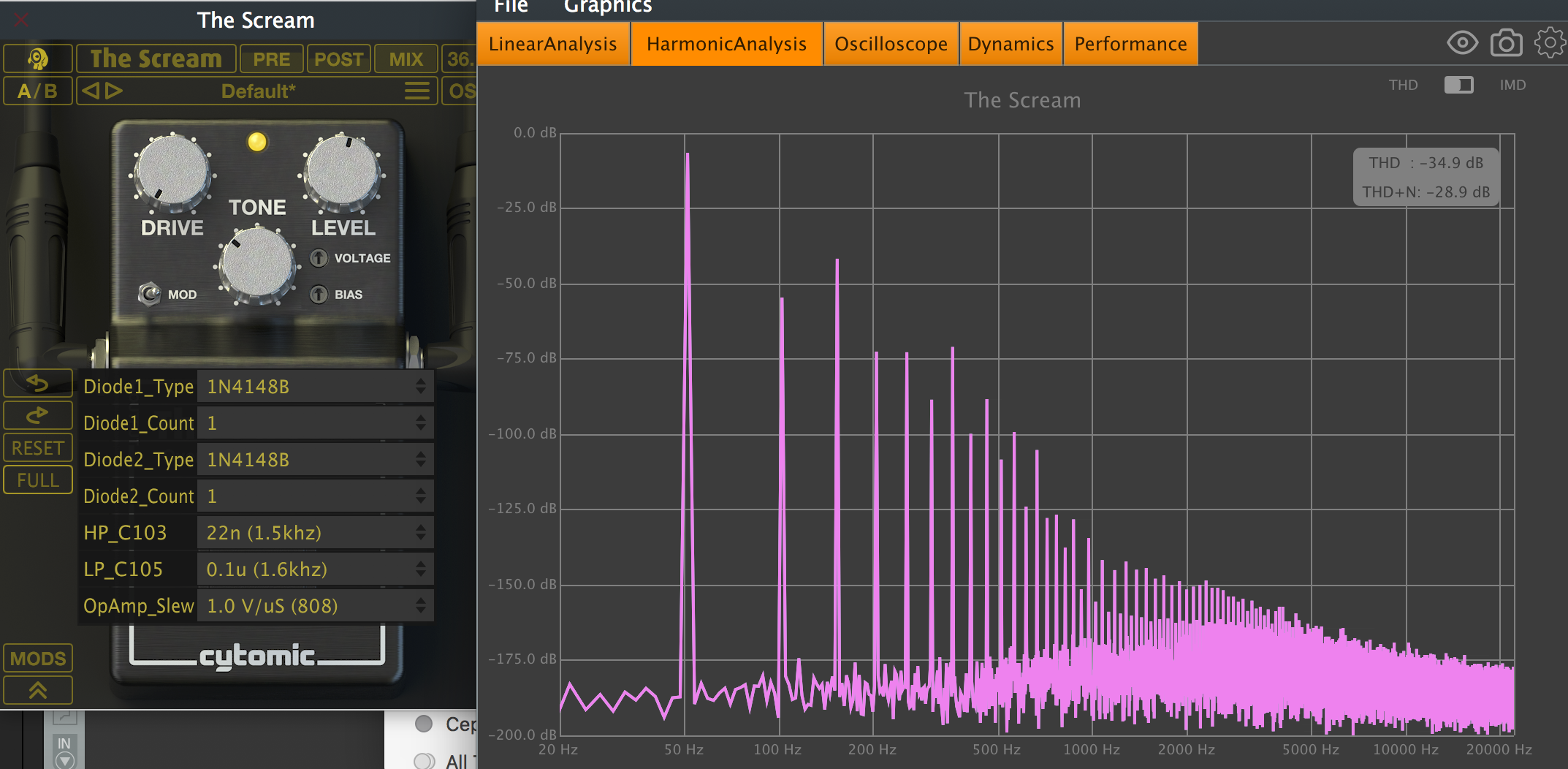This screenshot has width=1568, height=769.
Task: Click the Cytomic head logo icon
Action: (x=38, y=58)
